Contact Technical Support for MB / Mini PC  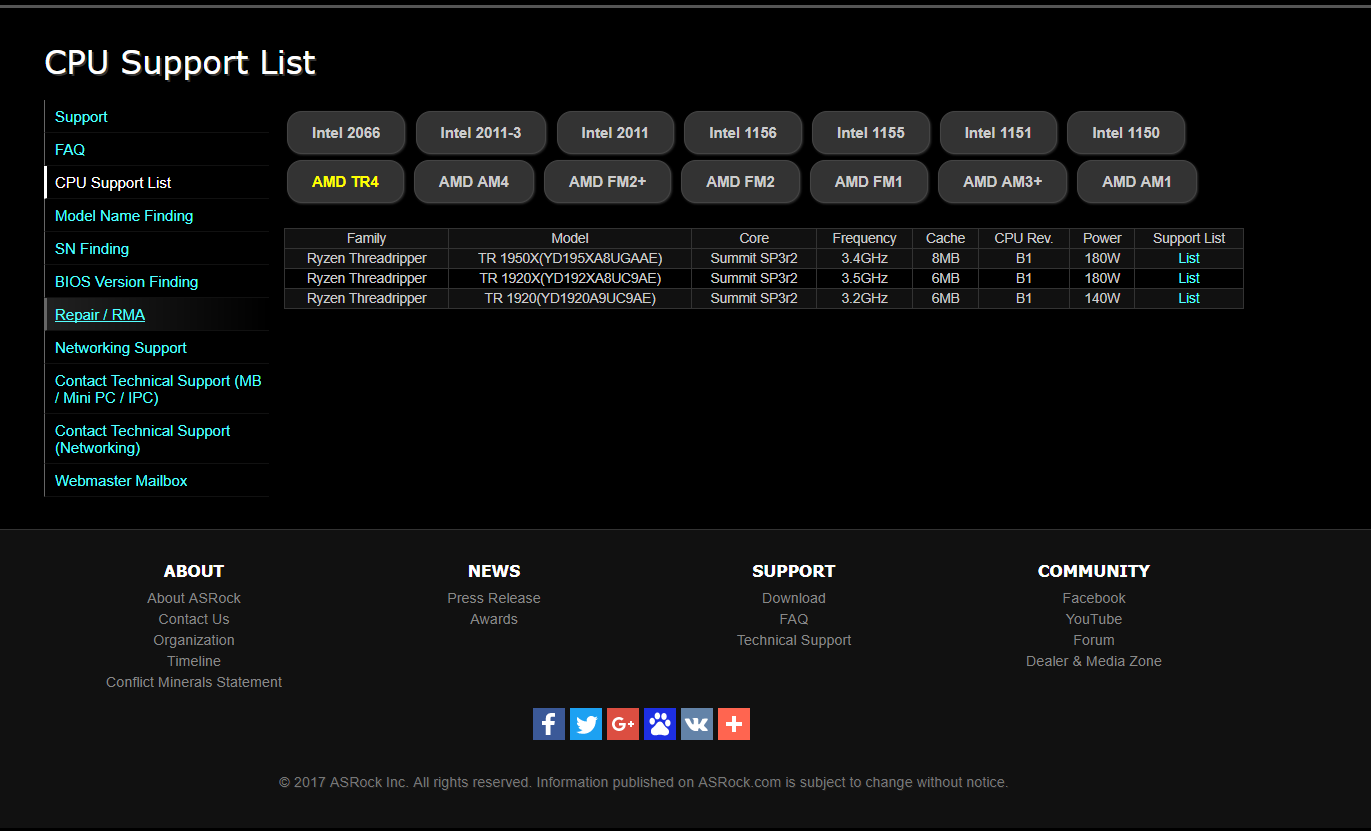(158, 389)
